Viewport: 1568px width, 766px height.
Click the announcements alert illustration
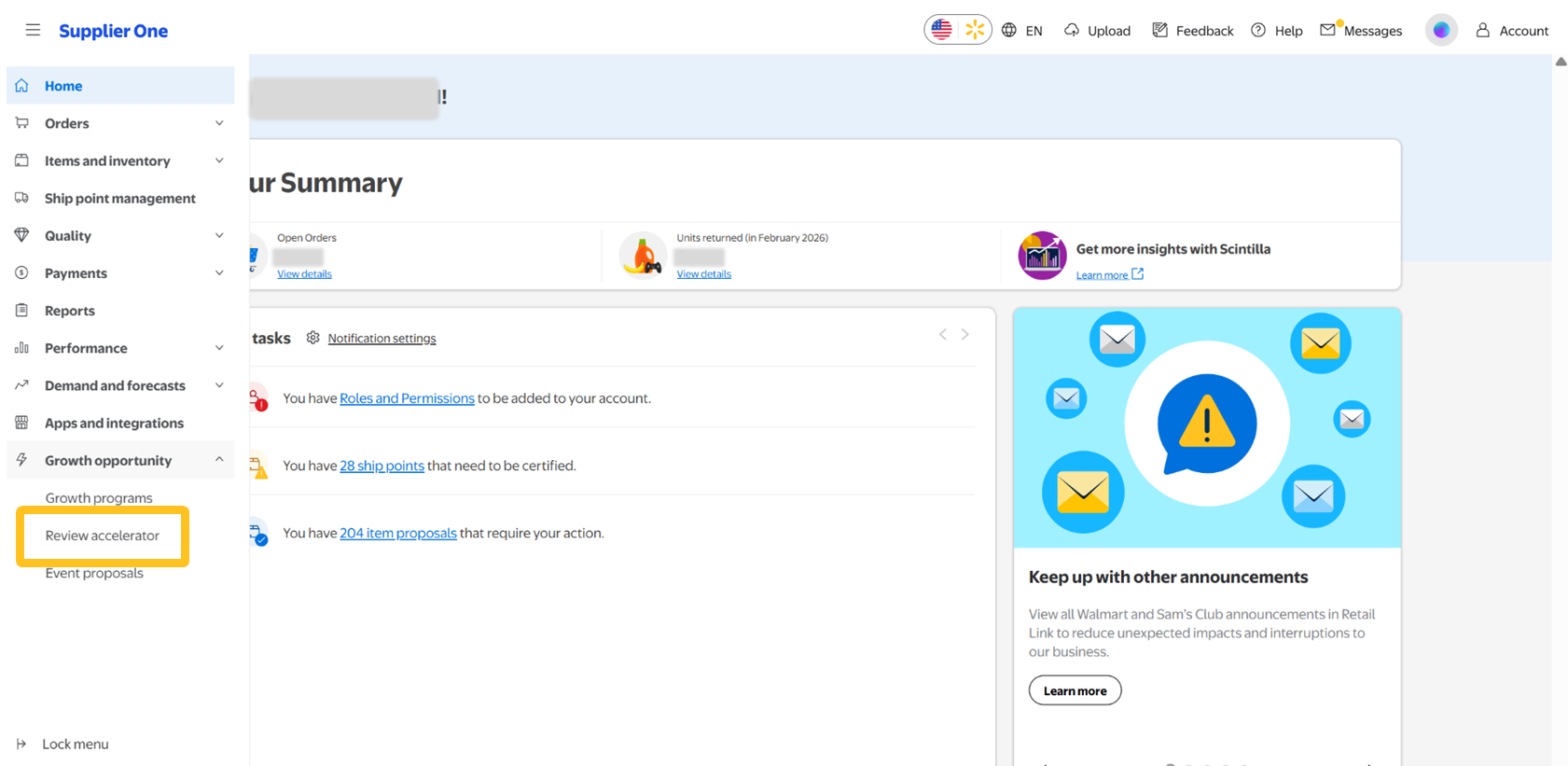click(x=1207, y=427)
